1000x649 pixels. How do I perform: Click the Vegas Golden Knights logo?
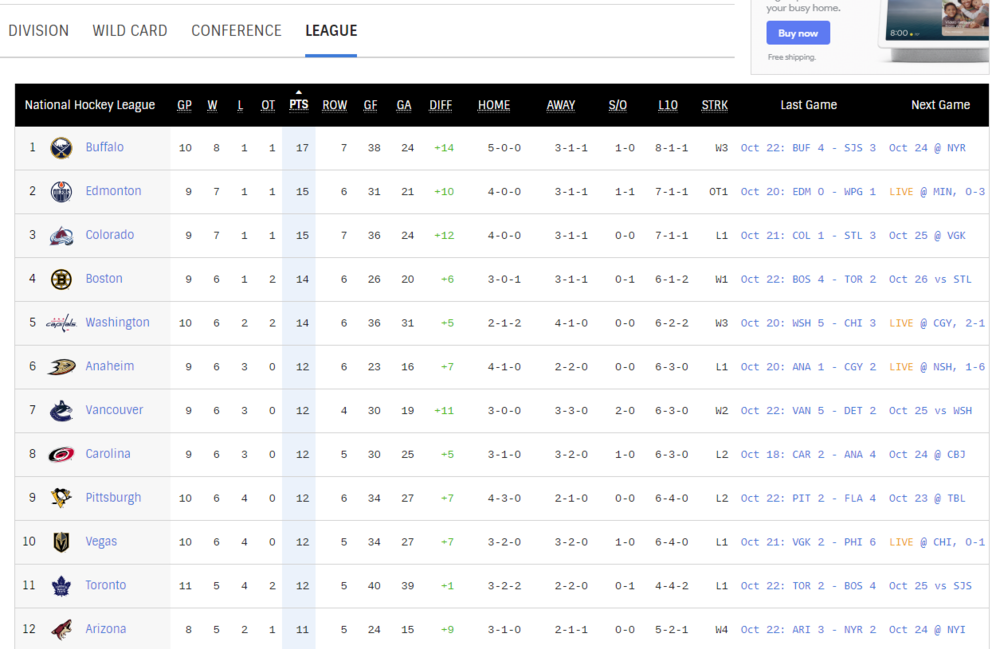tap(61, 542)
